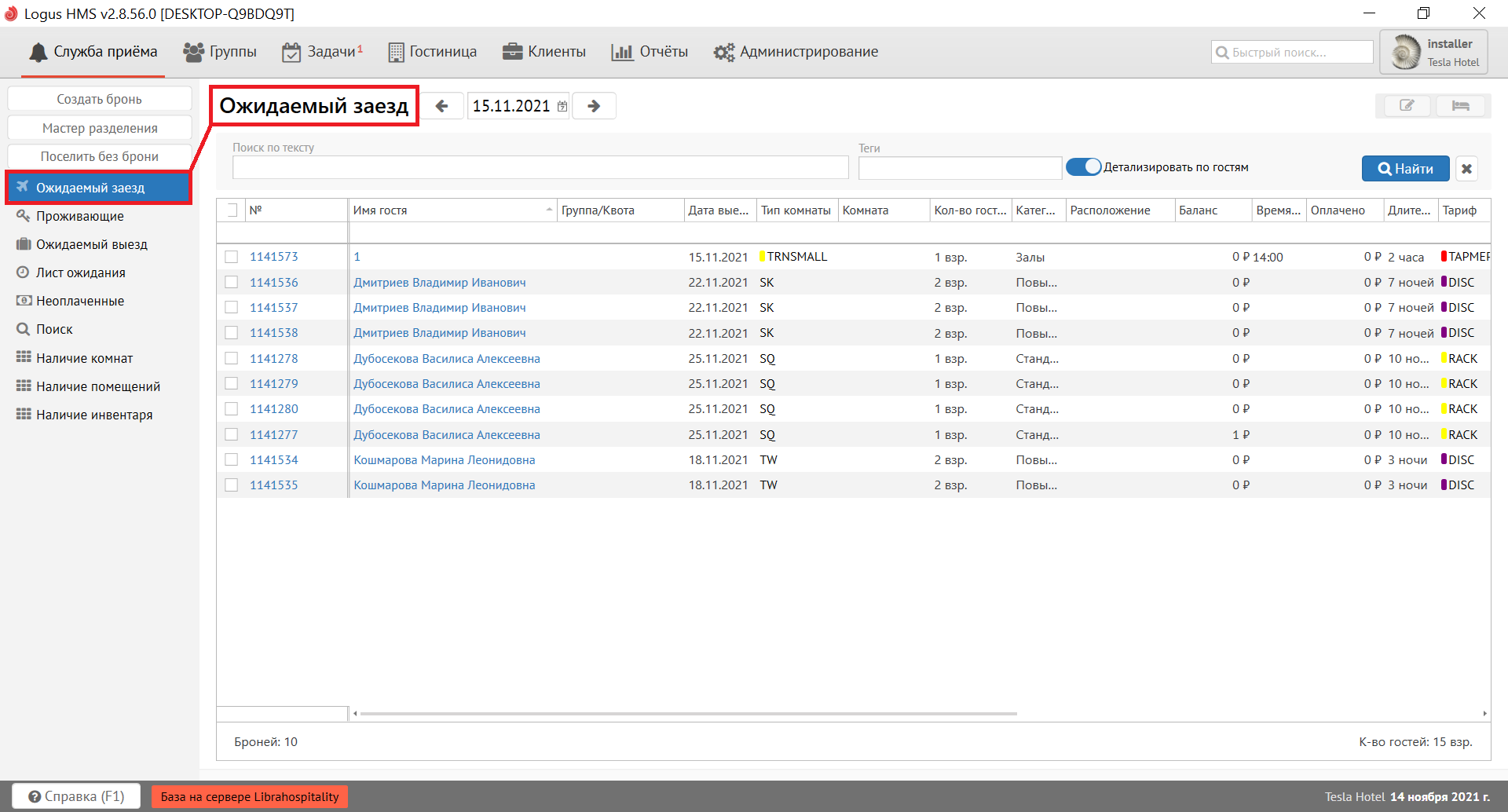Clear search filters with the X button
This screenshot has height=812, width=1508.
1466,169
